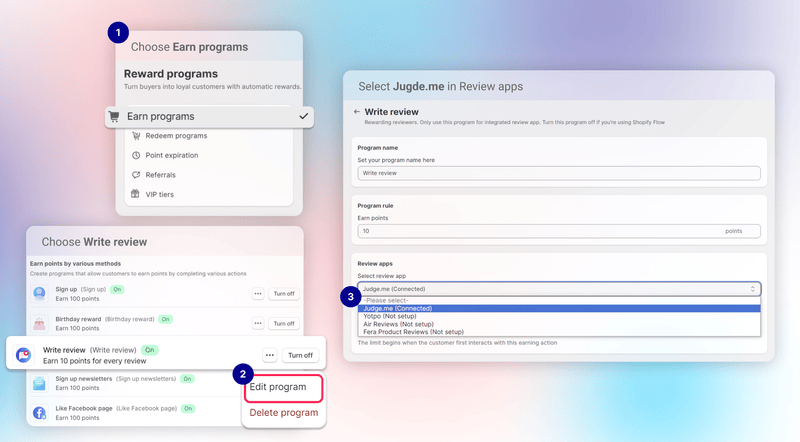
Task: Select Air Reviews (Not setup) option
Action: point(559,324)
